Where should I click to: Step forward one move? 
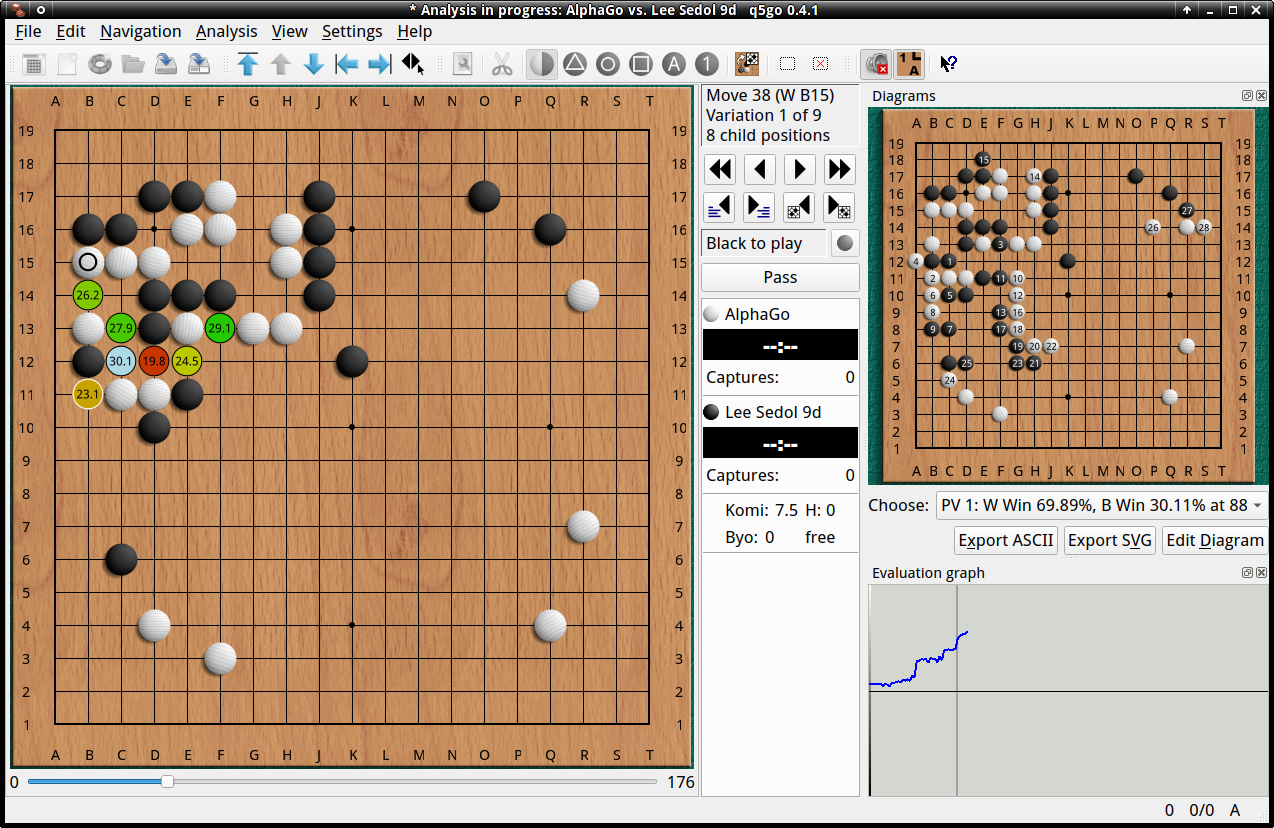coord(800,168)
